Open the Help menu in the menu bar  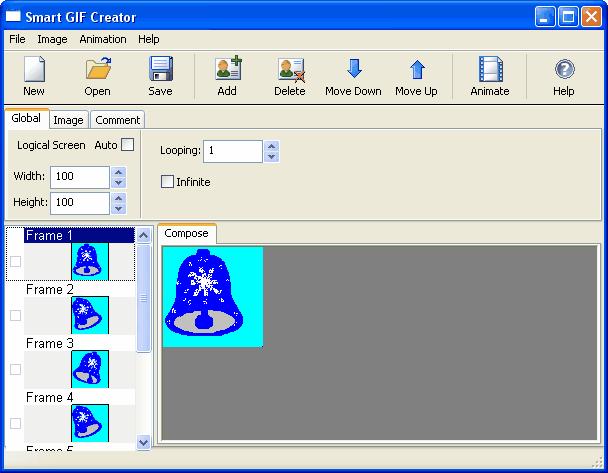149,39
